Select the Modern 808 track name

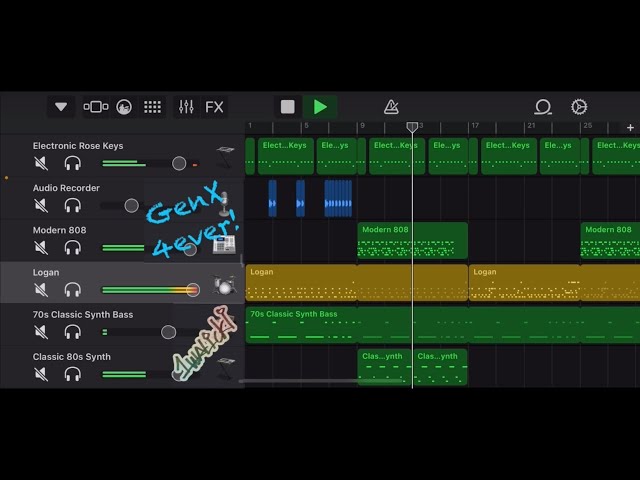point(60,230)
